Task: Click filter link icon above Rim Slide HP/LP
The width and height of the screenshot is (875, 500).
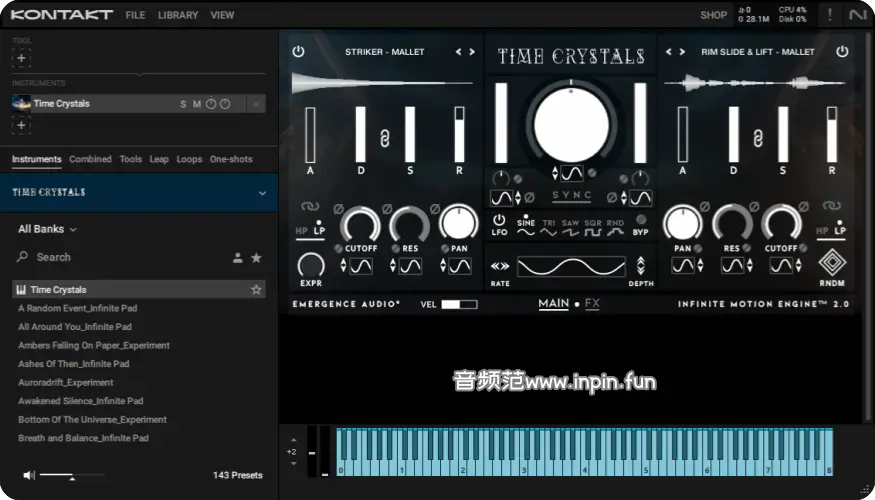Action: pyautogui.click(x=831, y=206)
